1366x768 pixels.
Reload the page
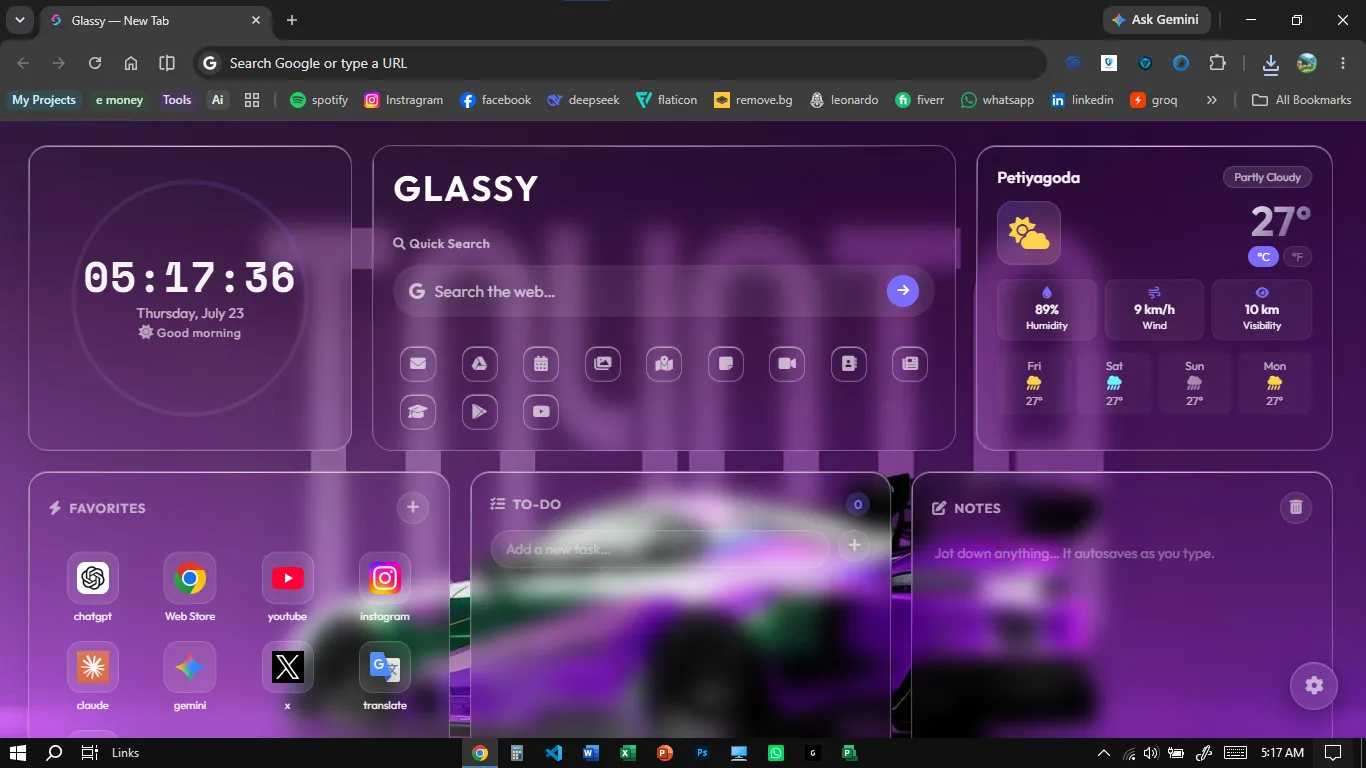(x=95, y=63)
